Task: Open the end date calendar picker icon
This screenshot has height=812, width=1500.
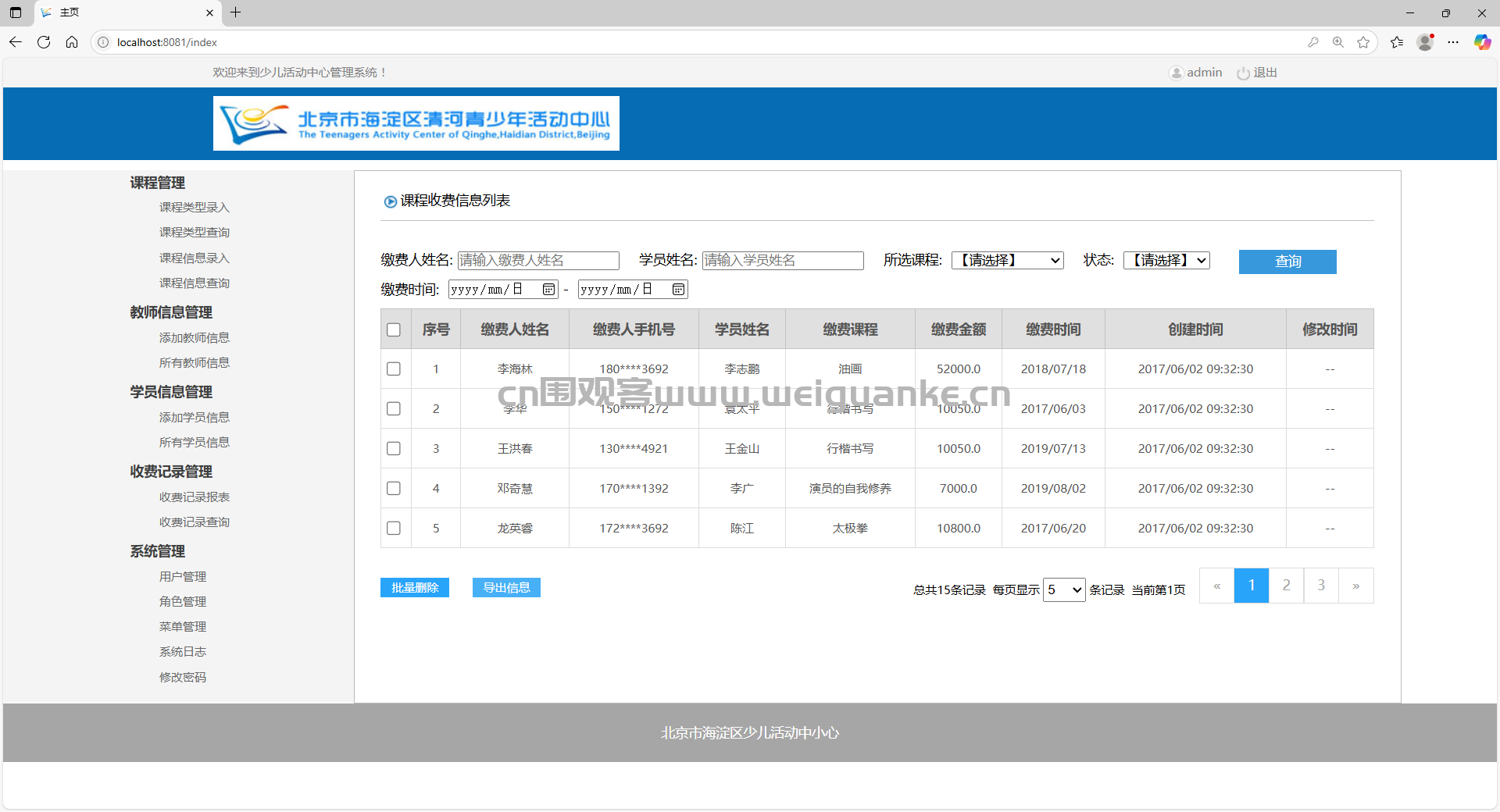Action: (x=679, y=290)
